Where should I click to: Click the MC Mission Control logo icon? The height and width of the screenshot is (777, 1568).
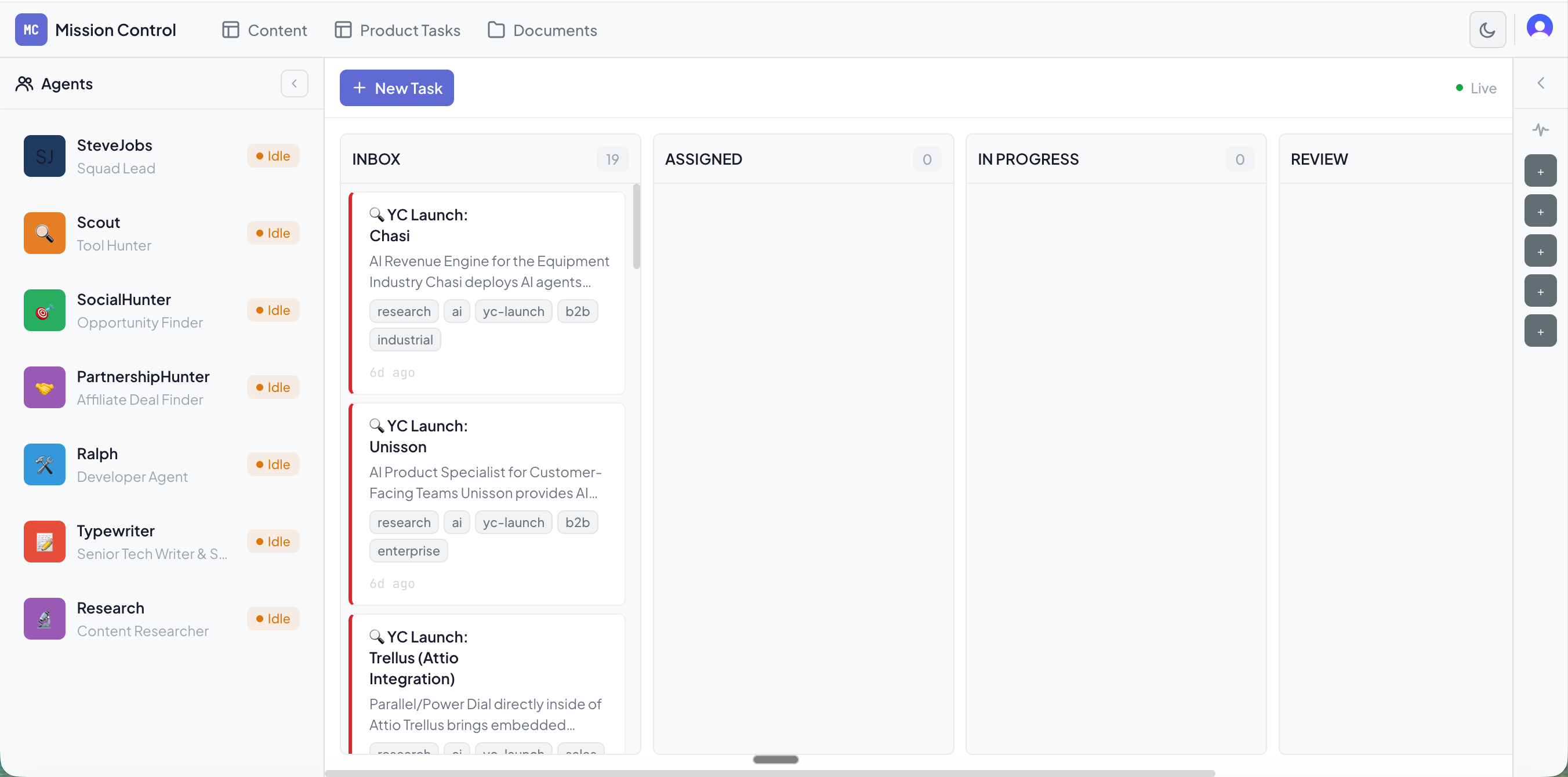pos(31,30)
